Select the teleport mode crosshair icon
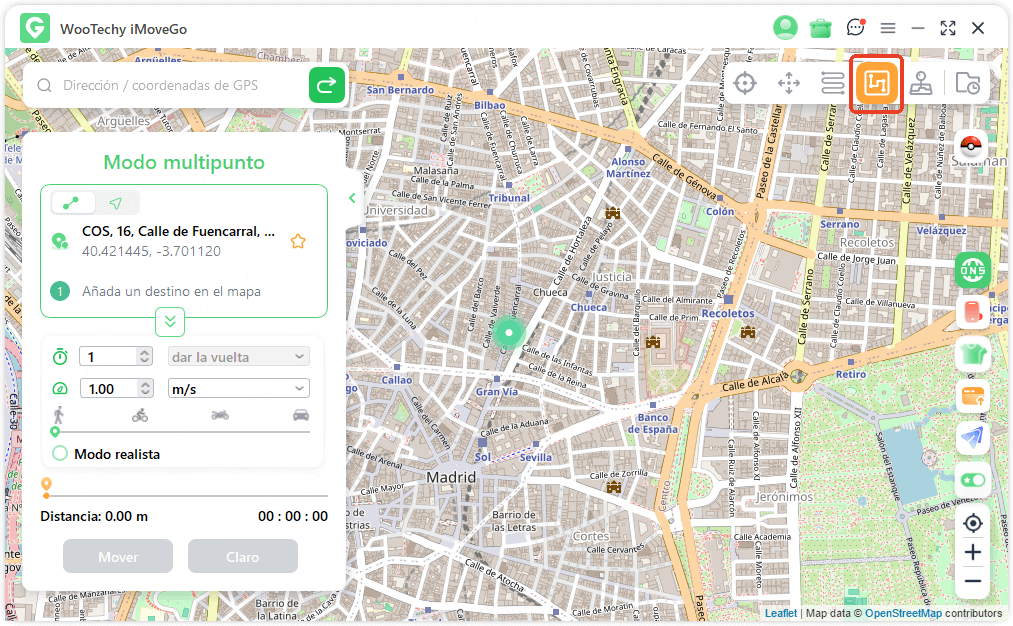 [x=744, y=84]
